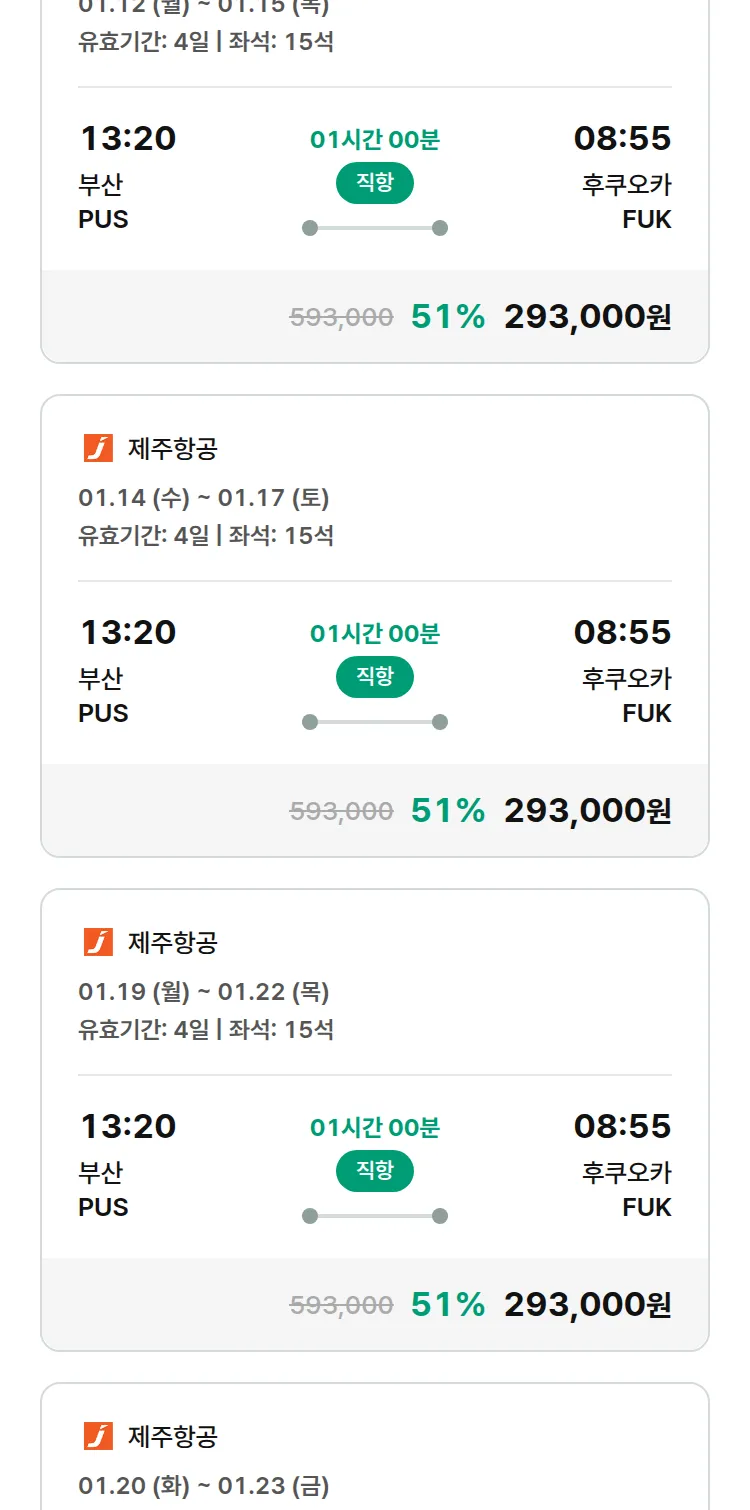
Task: Tap the 직항 badge on the 01.19 flight card
Action: (x=374, y=1171)
